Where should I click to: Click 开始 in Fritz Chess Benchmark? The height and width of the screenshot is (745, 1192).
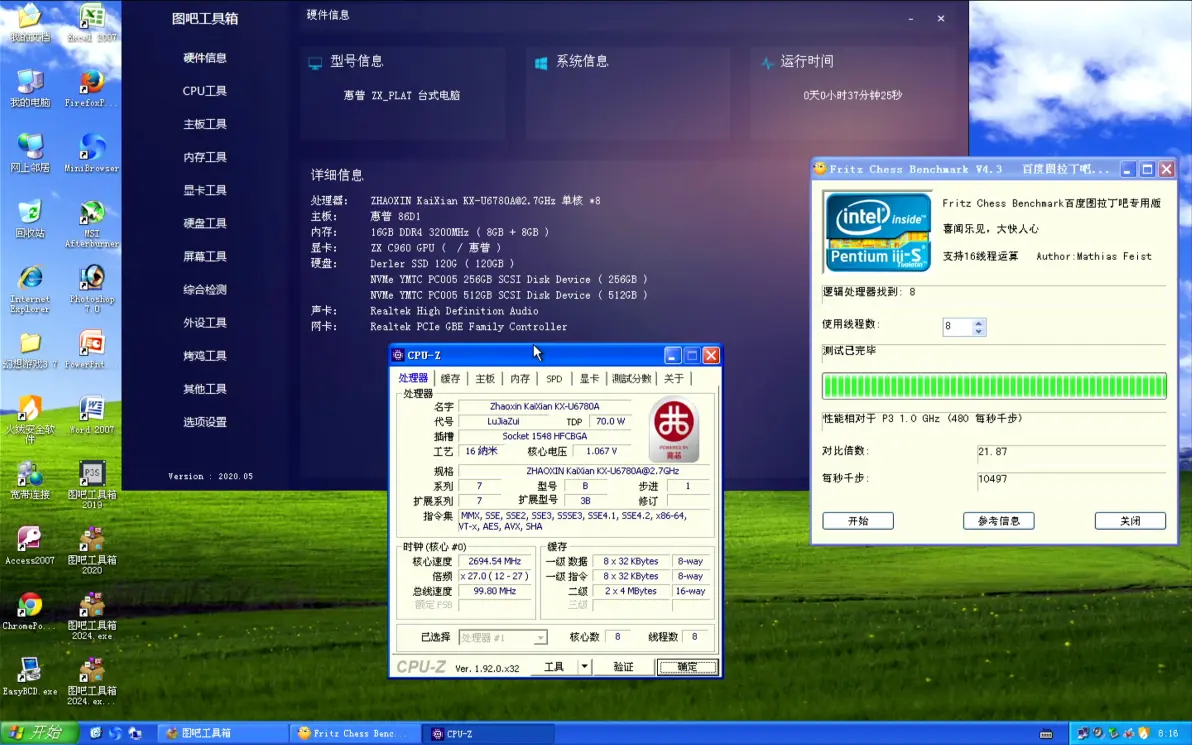858,521
